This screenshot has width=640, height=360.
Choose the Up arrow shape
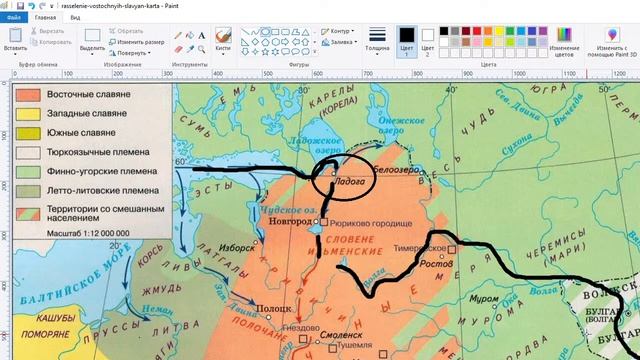pyautogui.click(x=305, y=42)
